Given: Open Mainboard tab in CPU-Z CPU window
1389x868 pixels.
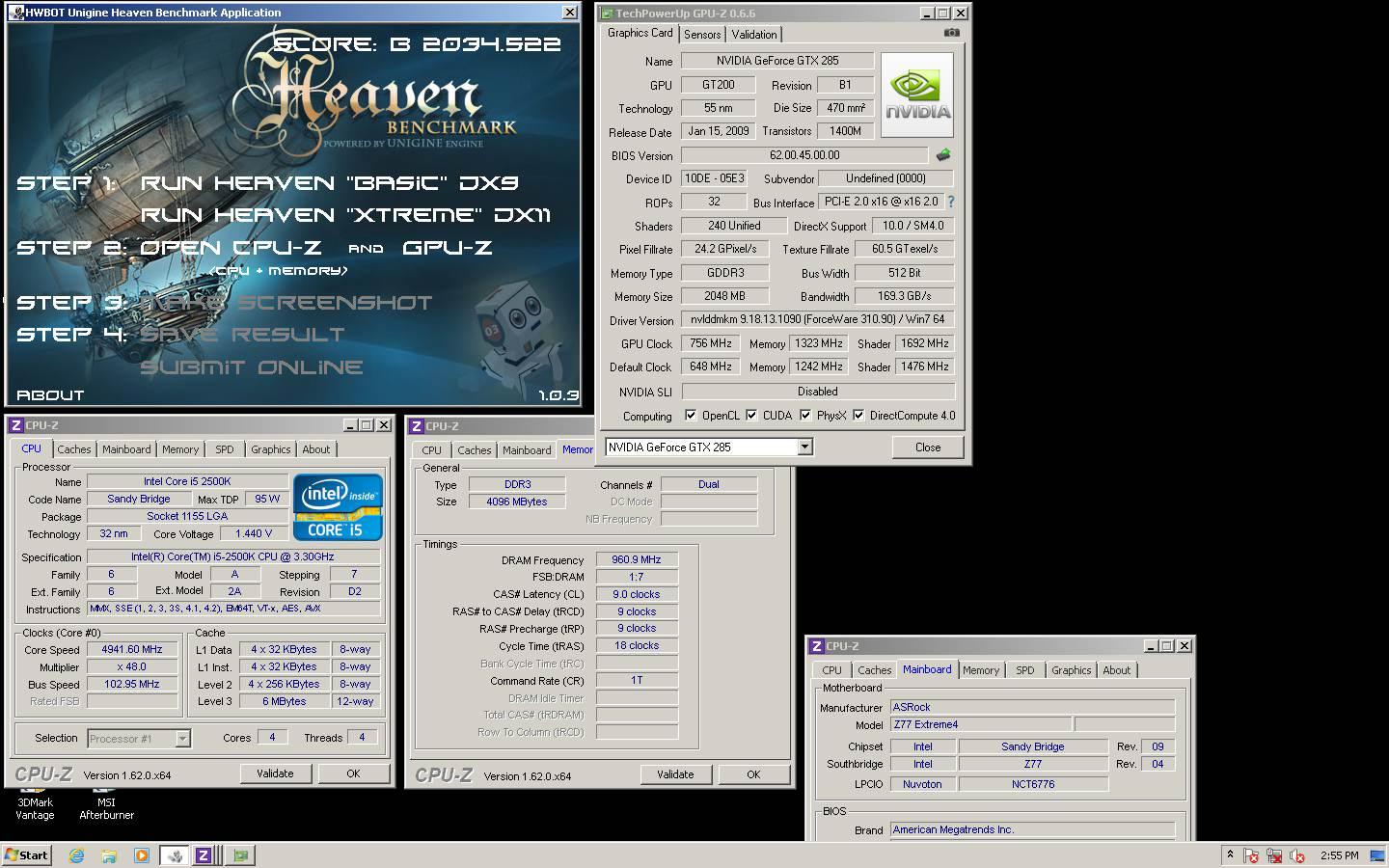Looking at the screenshot, I should pos(126,449).
